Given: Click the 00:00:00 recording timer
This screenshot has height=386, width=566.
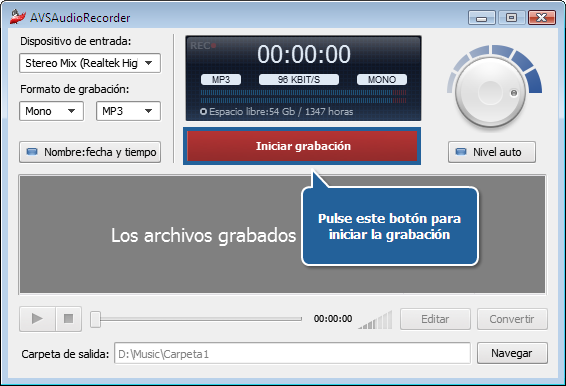Looking at the screenshot, I should tap(304, 55).
